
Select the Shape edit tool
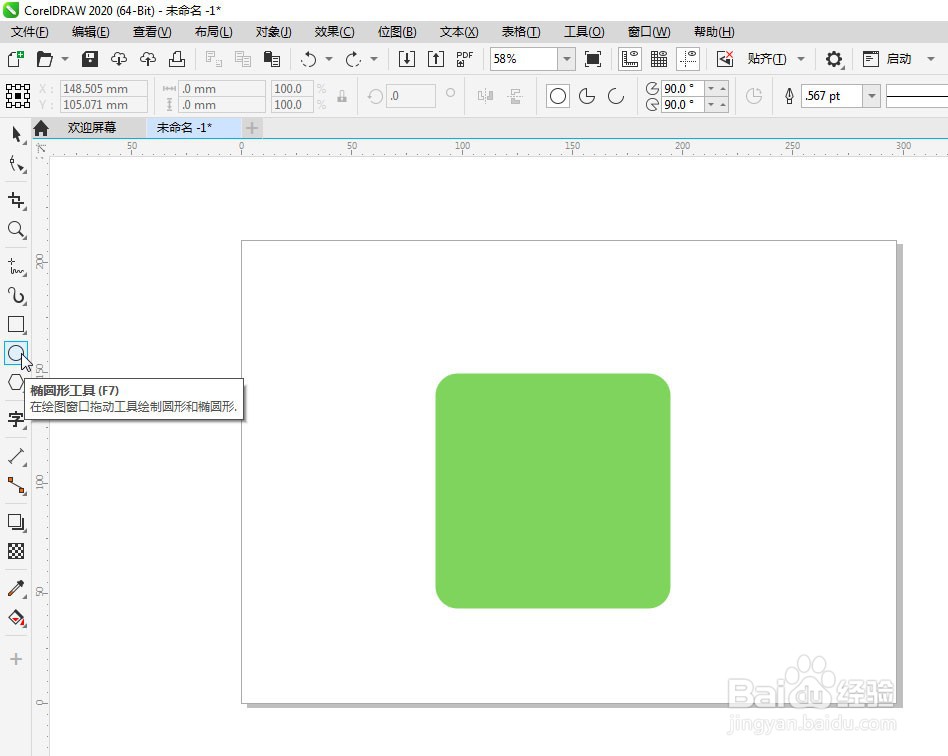(17, 164)
